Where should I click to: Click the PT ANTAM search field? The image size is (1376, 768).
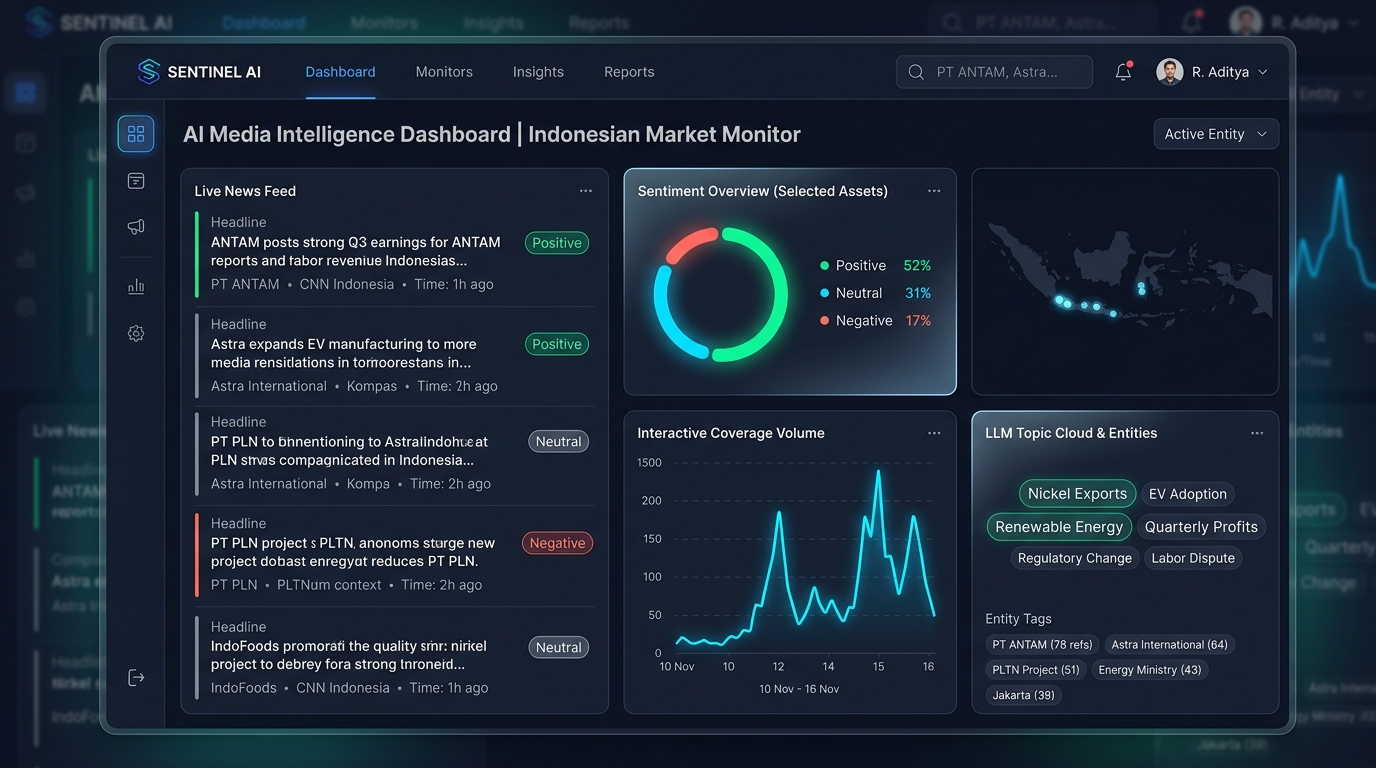[x=994, y=72]
